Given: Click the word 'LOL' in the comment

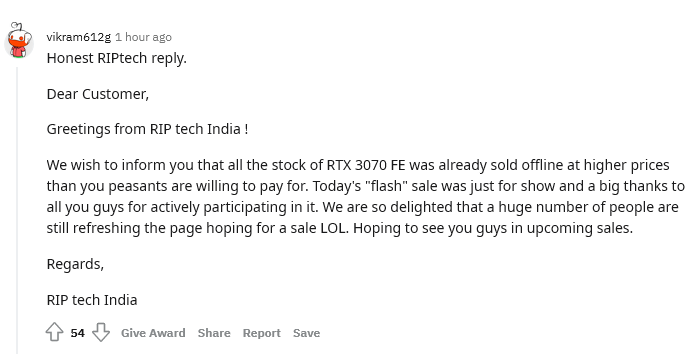Looking at the screenshot, I should point(333,228).
